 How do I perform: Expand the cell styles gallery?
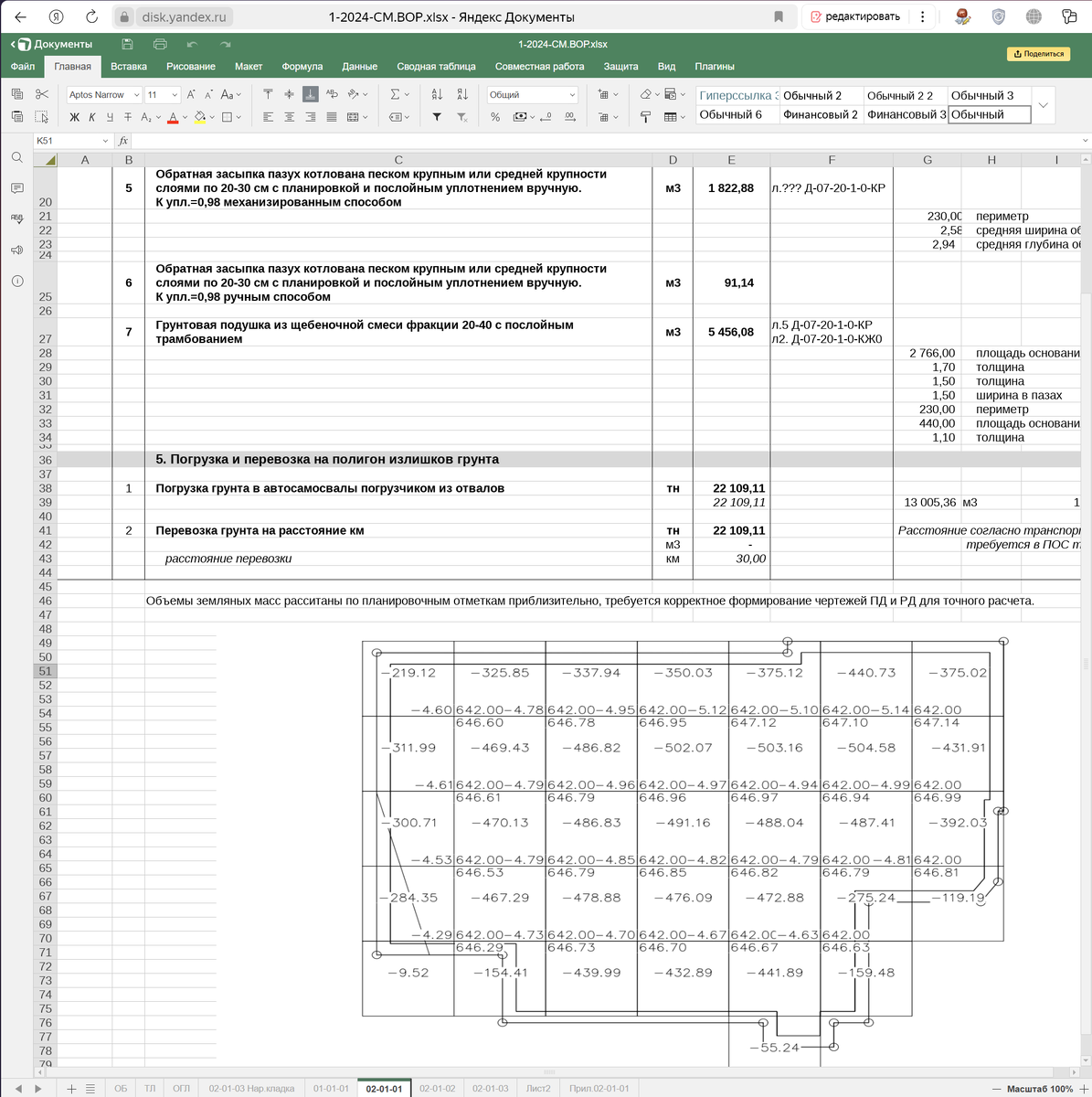point(1043,105)
